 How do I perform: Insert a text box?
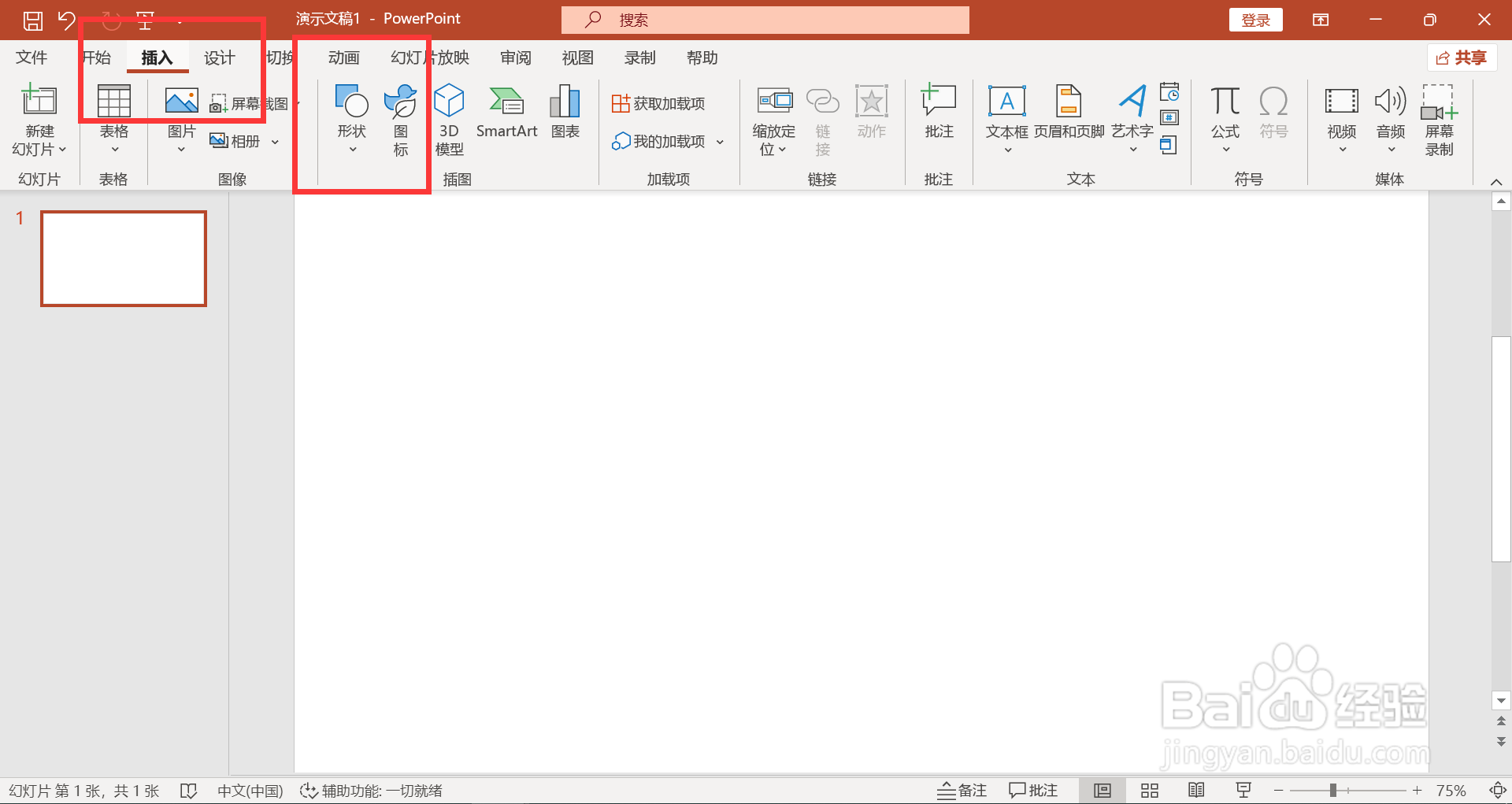click(x=1006, y=119)
